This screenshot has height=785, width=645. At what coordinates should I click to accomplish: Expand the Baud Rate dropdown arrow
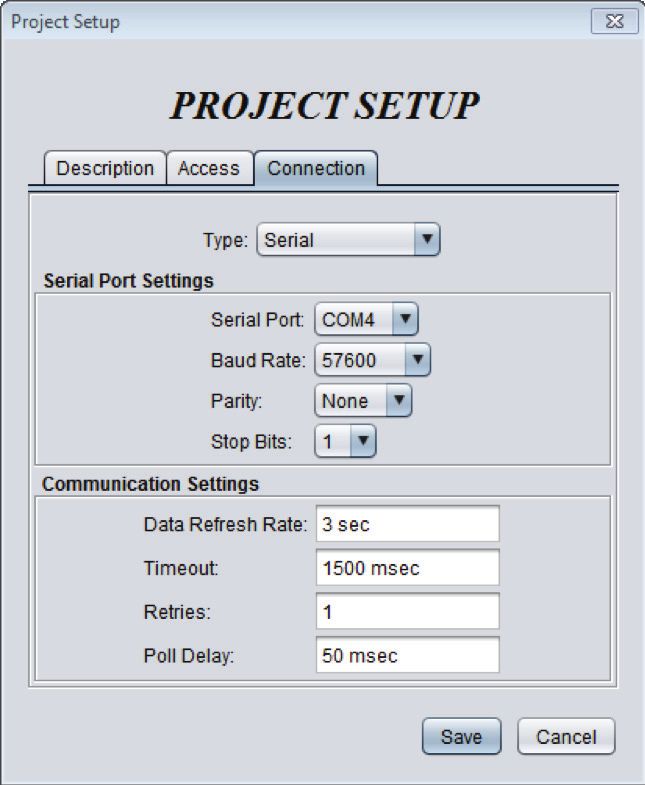(418, 359)
